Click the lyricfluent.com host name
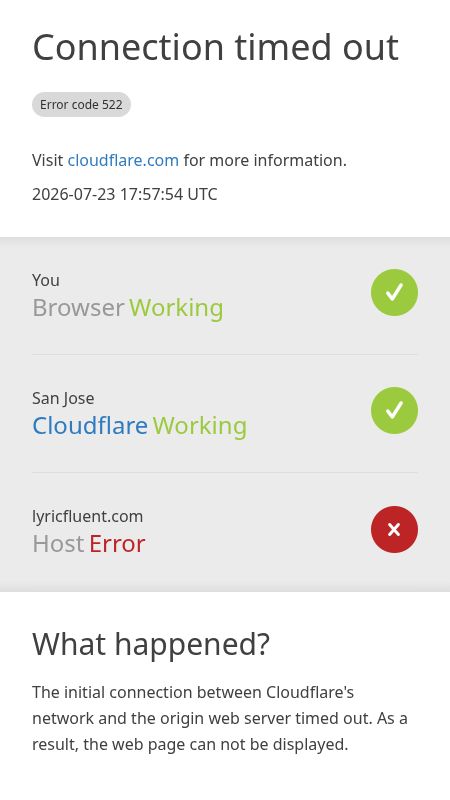This screenshot has width=450, height=800. point(87,516)
